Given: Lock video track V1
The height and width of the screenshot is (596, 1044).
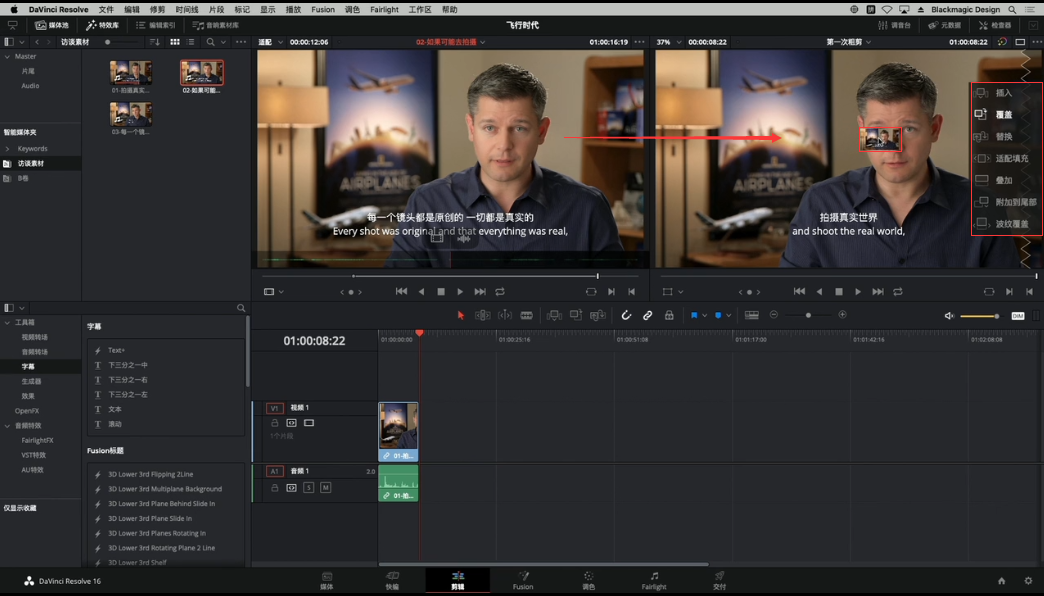Looking at the screenshot, I should [274, 423].
